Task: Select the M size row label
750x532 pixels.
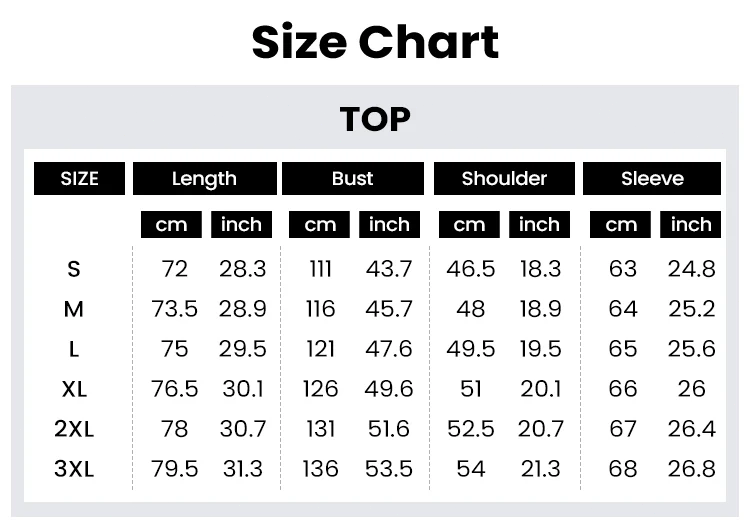Action: (x=74, y=309)
